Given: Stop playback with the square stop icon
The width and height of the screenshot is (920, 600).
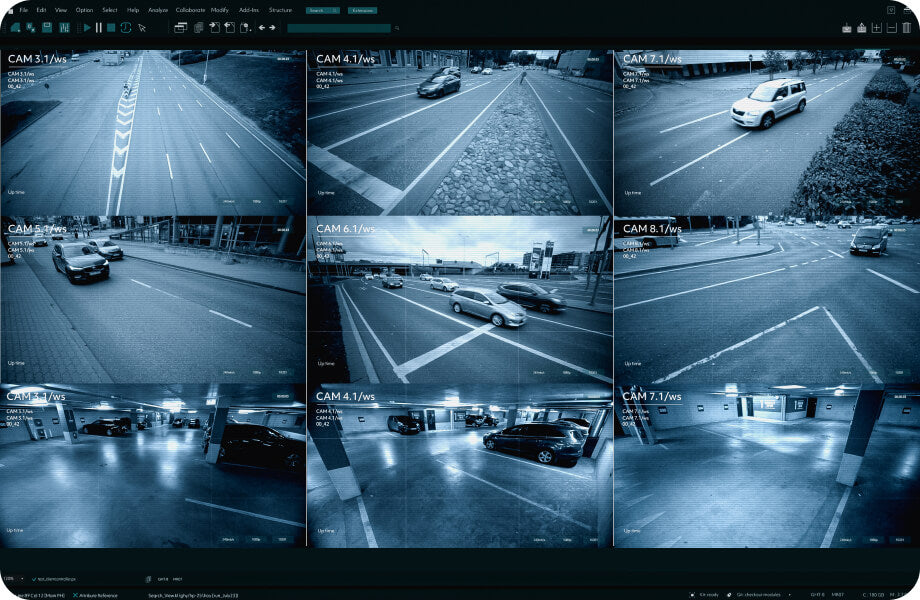Looking at the screenshot, I should pyautogui.click(x=111, y=28).
